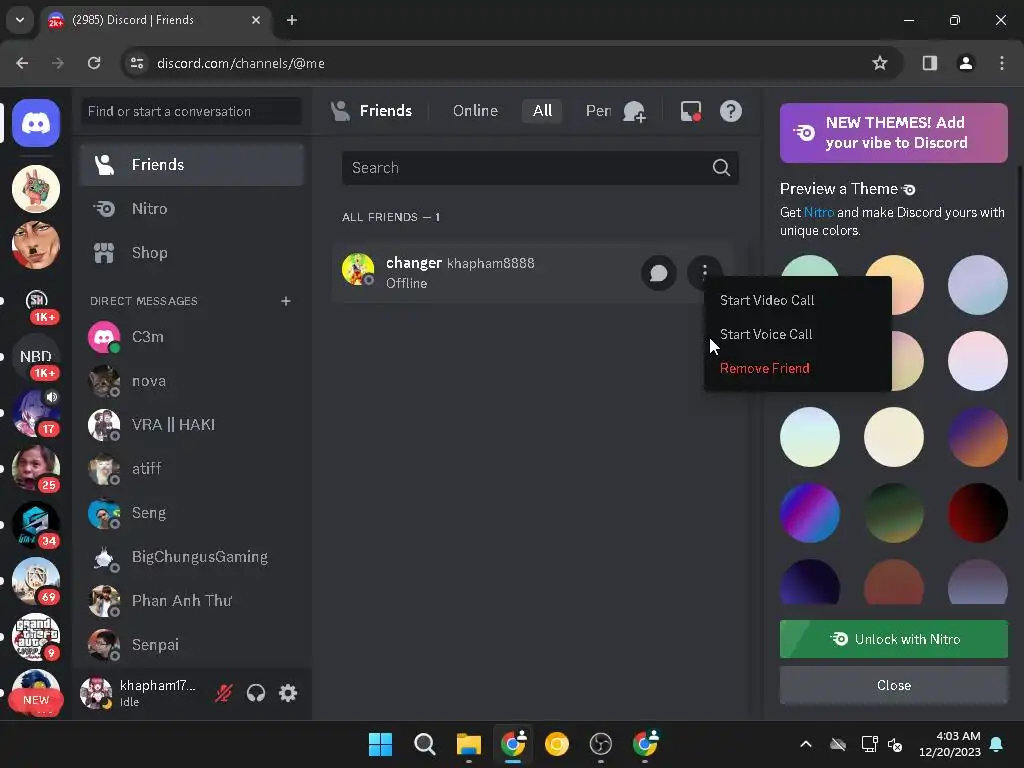Image resolution: width=1024 pixels, height=768 pixels.
Task: Open DM with VRA || HAKI
Action: point(192,424)
